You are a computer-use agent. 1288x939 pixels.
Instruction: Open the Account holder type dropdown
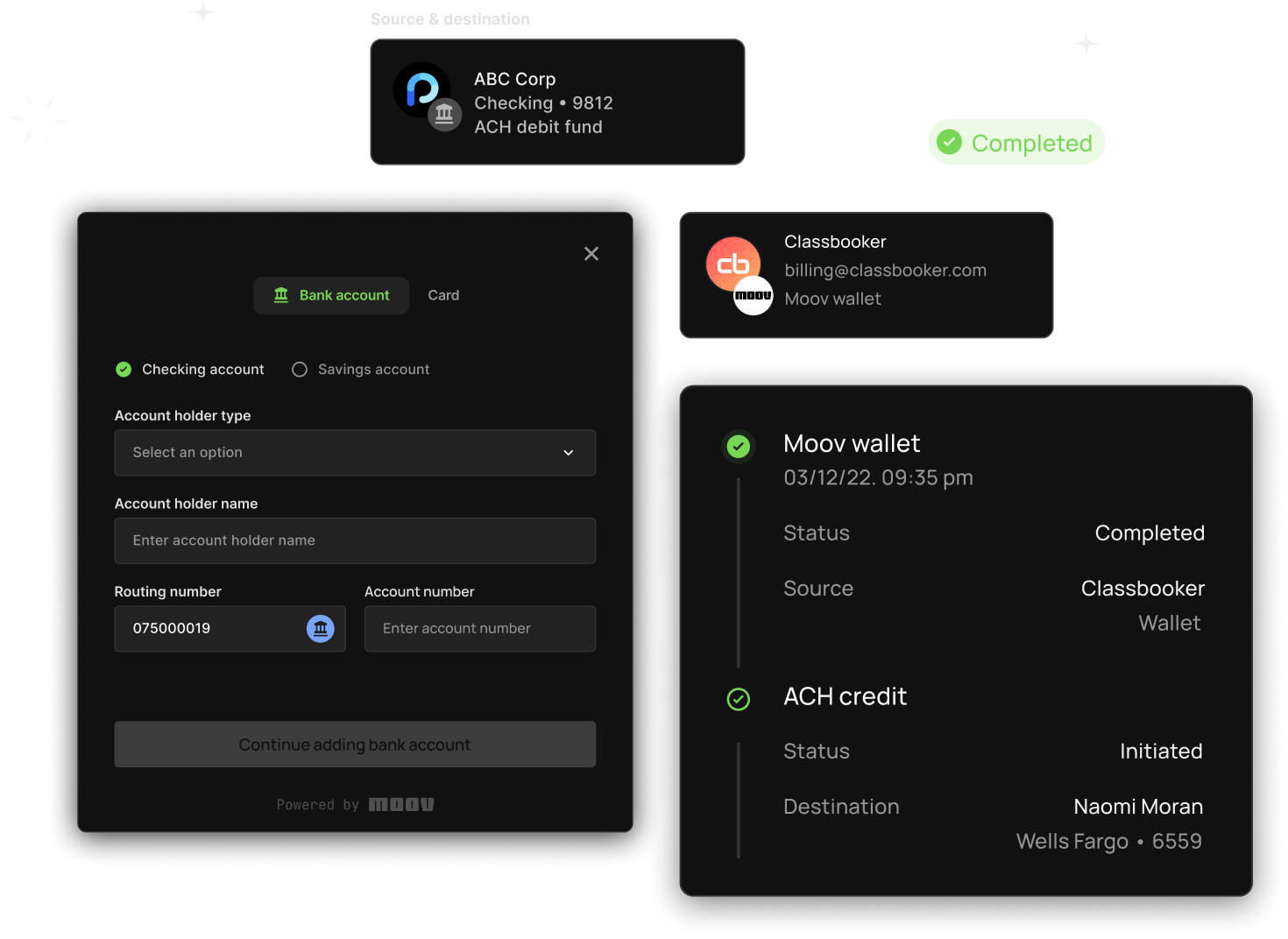pyautogui.click(x=355, y=452)
